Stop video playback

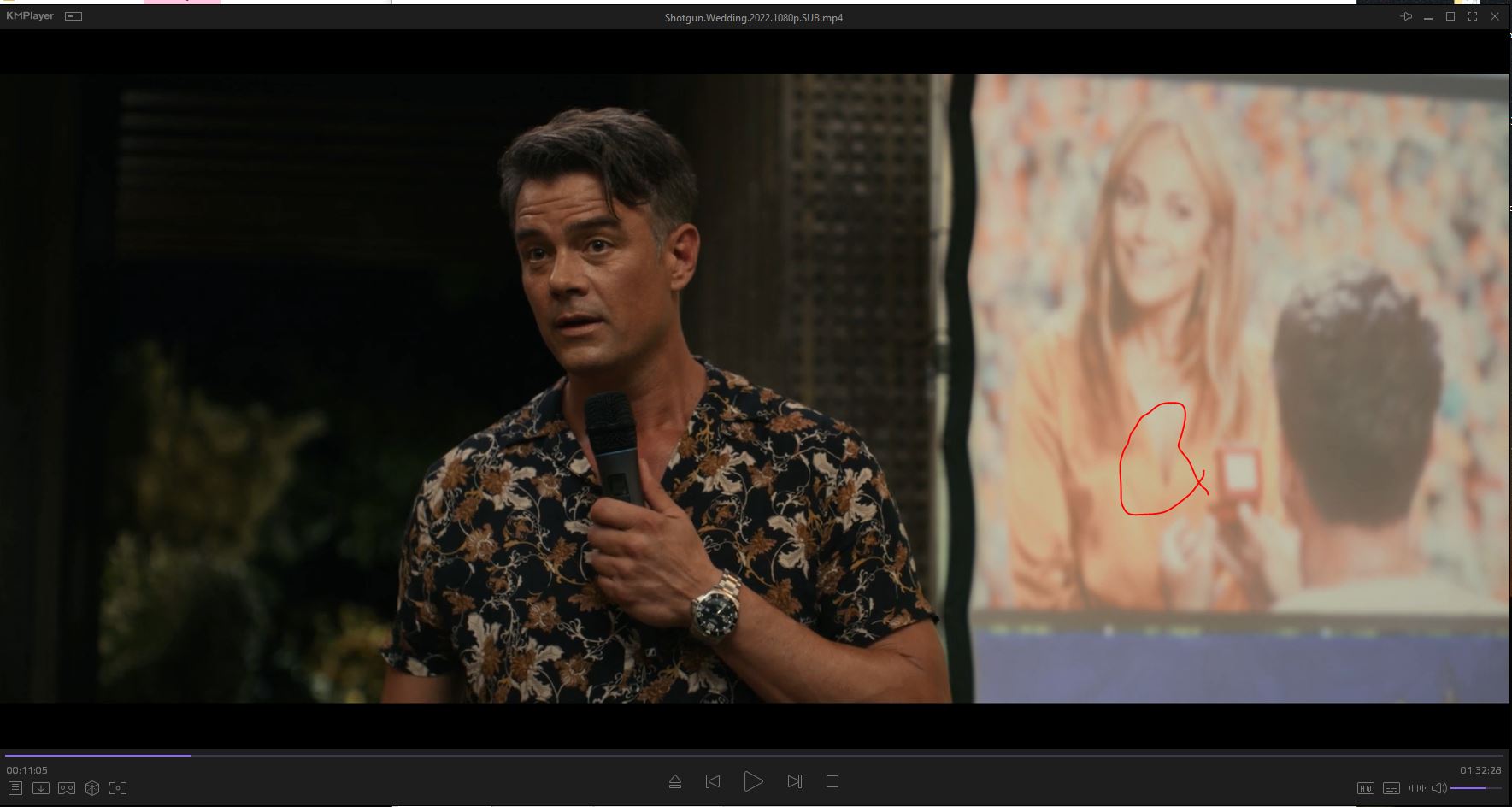832,781
